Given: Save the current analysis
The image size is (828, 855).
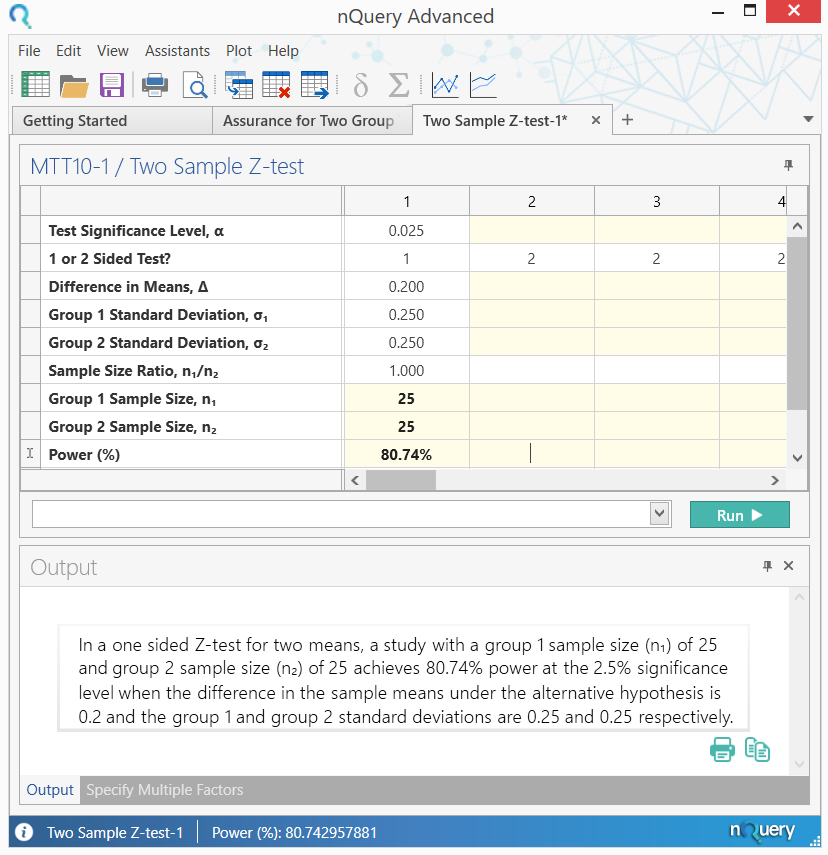Looking at the screenshot, I should pos(112,85).
